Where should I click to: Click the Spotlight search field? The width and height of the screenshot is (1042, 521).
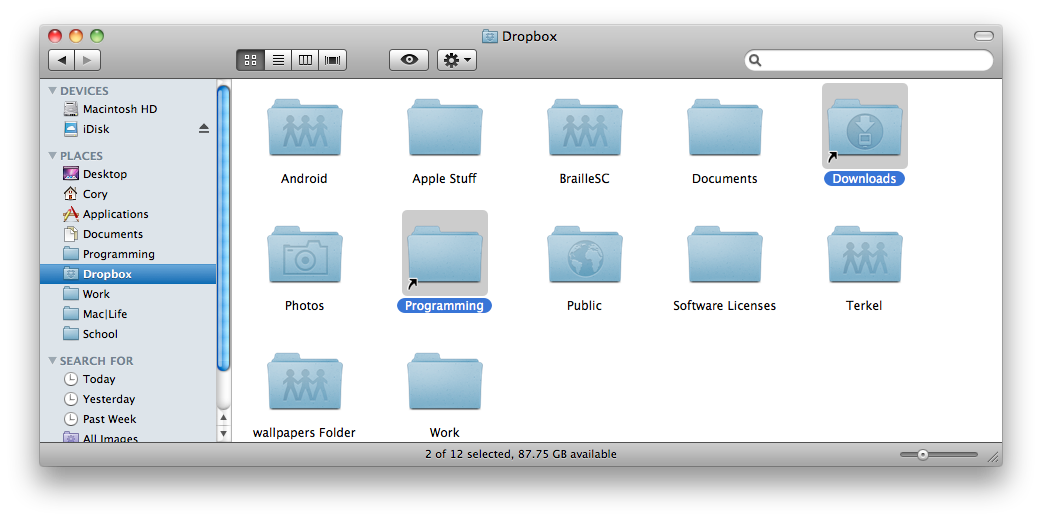tap(869, 60)
